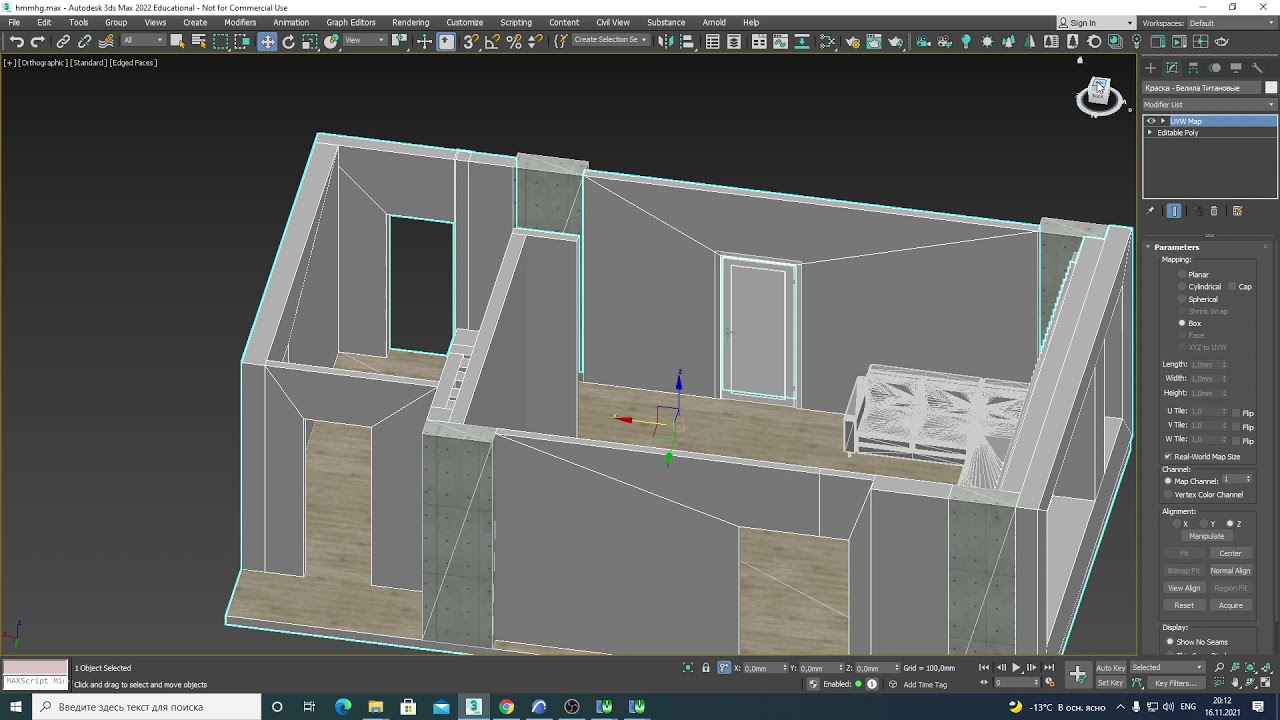Open Create Selection Set dropdown

tap(610, 41)
